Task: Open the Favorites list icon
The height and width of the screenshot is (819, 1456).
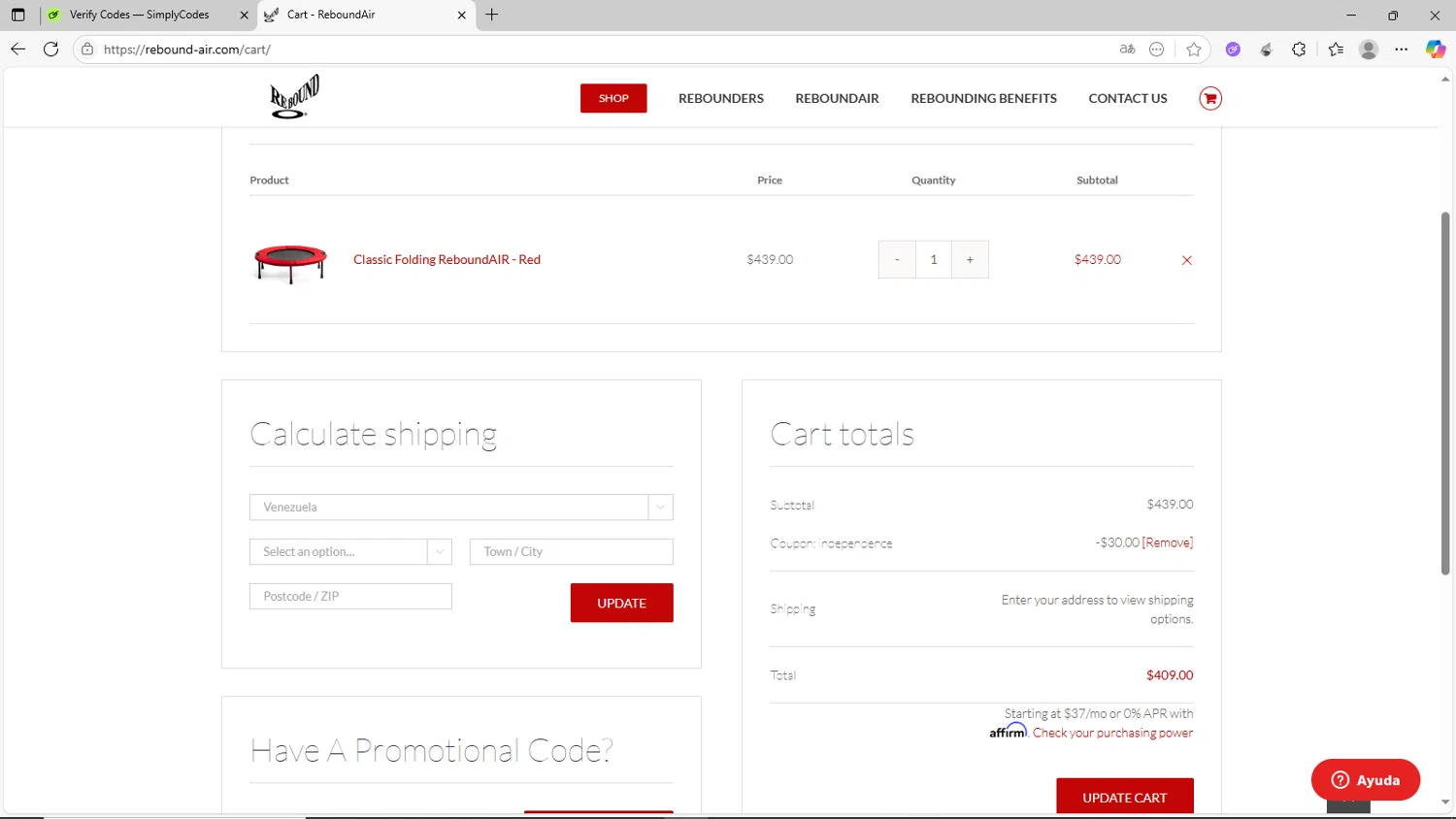Action: pyautogui.click(x=1336, y=49)
